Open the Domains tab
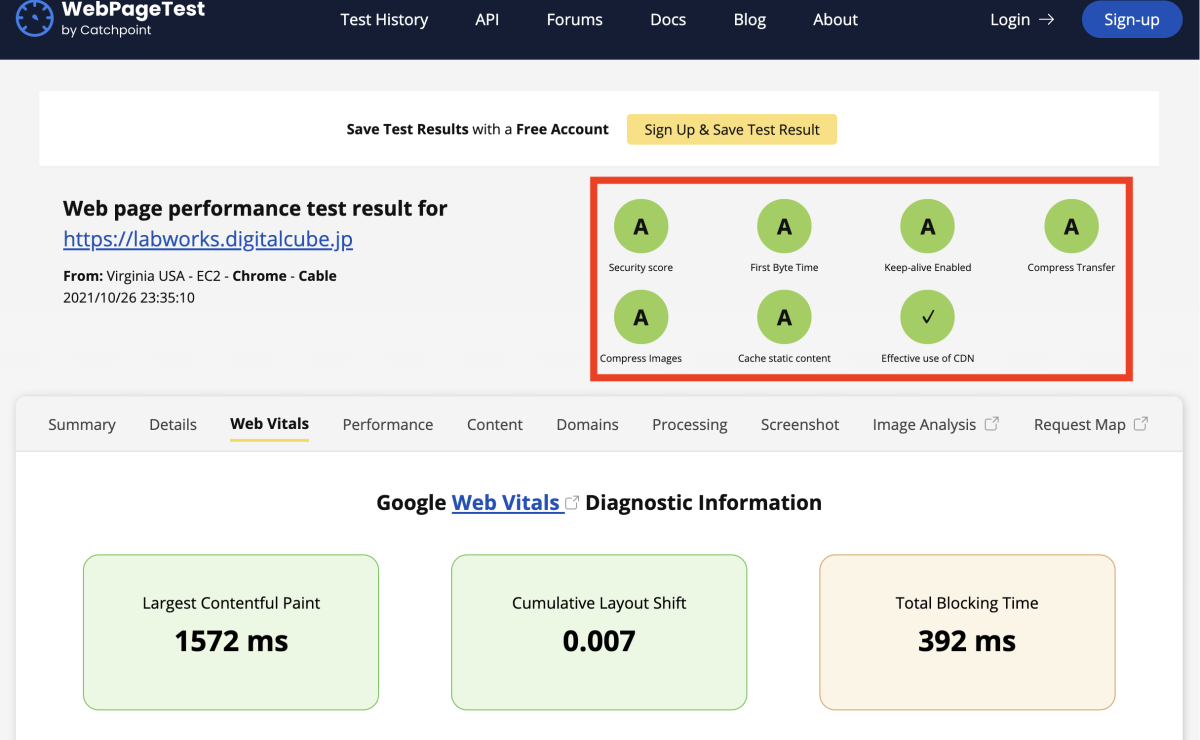1200x740 pixels. click(588, 424)
